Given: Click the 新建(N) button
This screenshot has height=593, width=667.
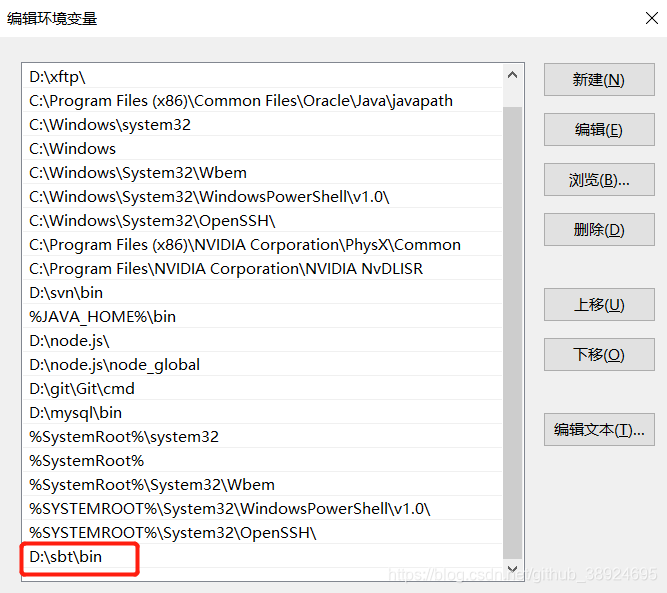Looking at the screenshot, I should [x=599, y=80].
